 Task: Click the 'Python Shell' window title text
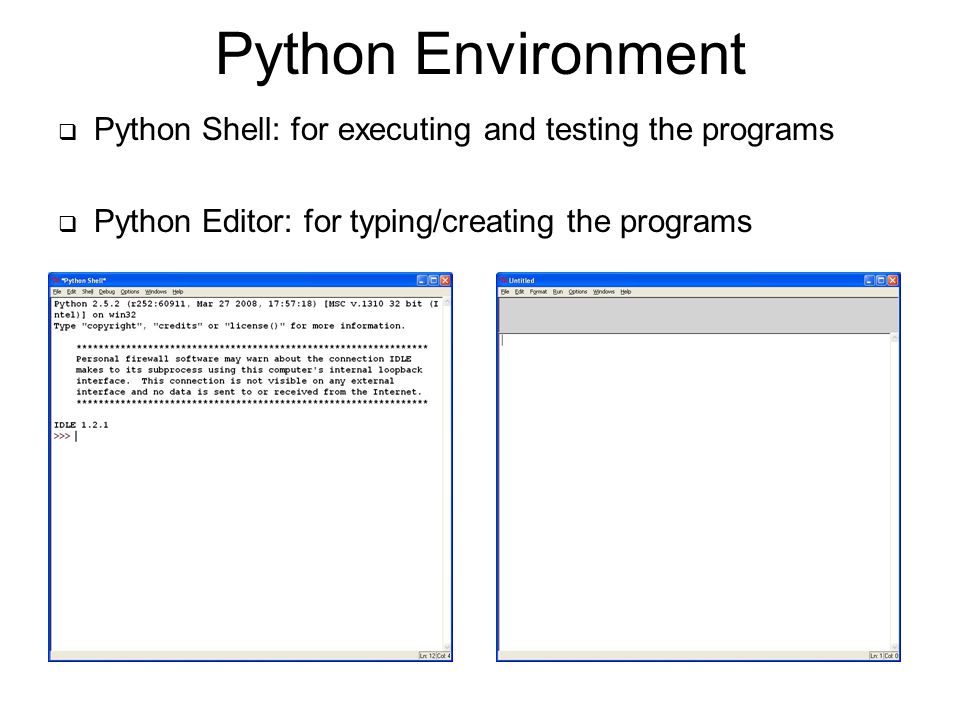click(84, 280)
